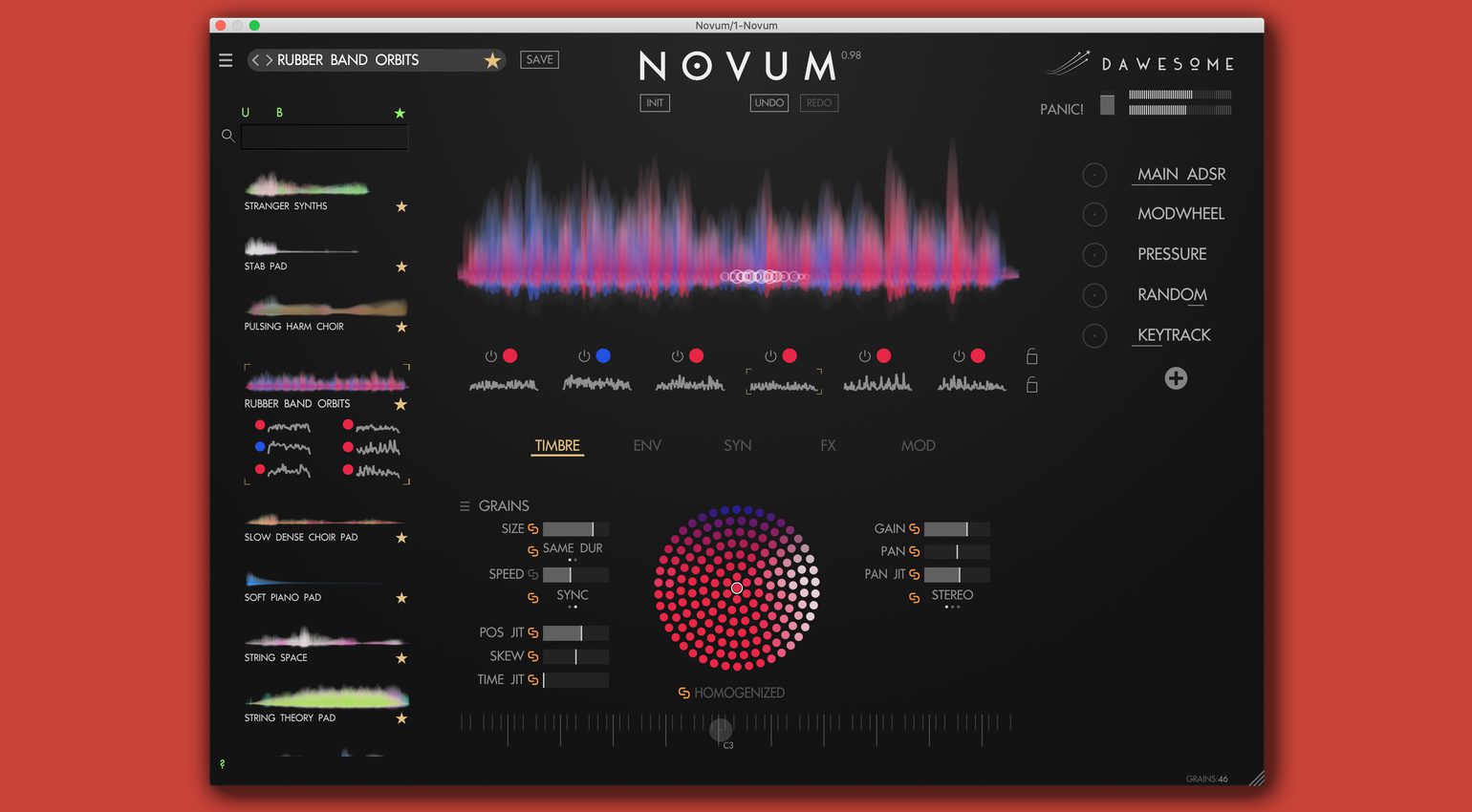
Task: Select the U preset filter
Action: (x=246, y=113)
